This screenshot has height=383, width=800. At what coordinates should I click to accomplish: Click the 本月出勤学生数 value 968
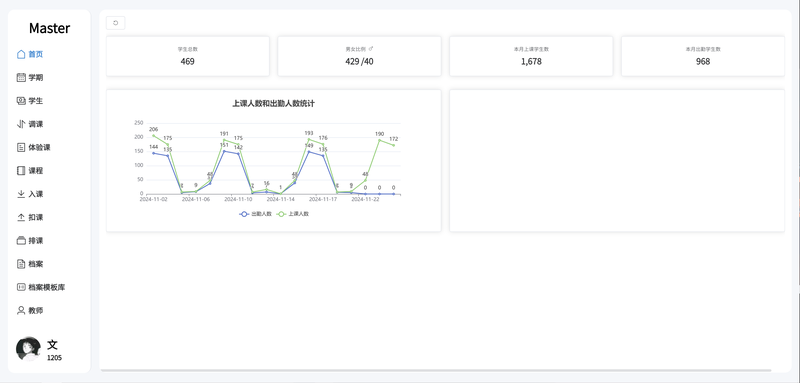pos(703,62)
